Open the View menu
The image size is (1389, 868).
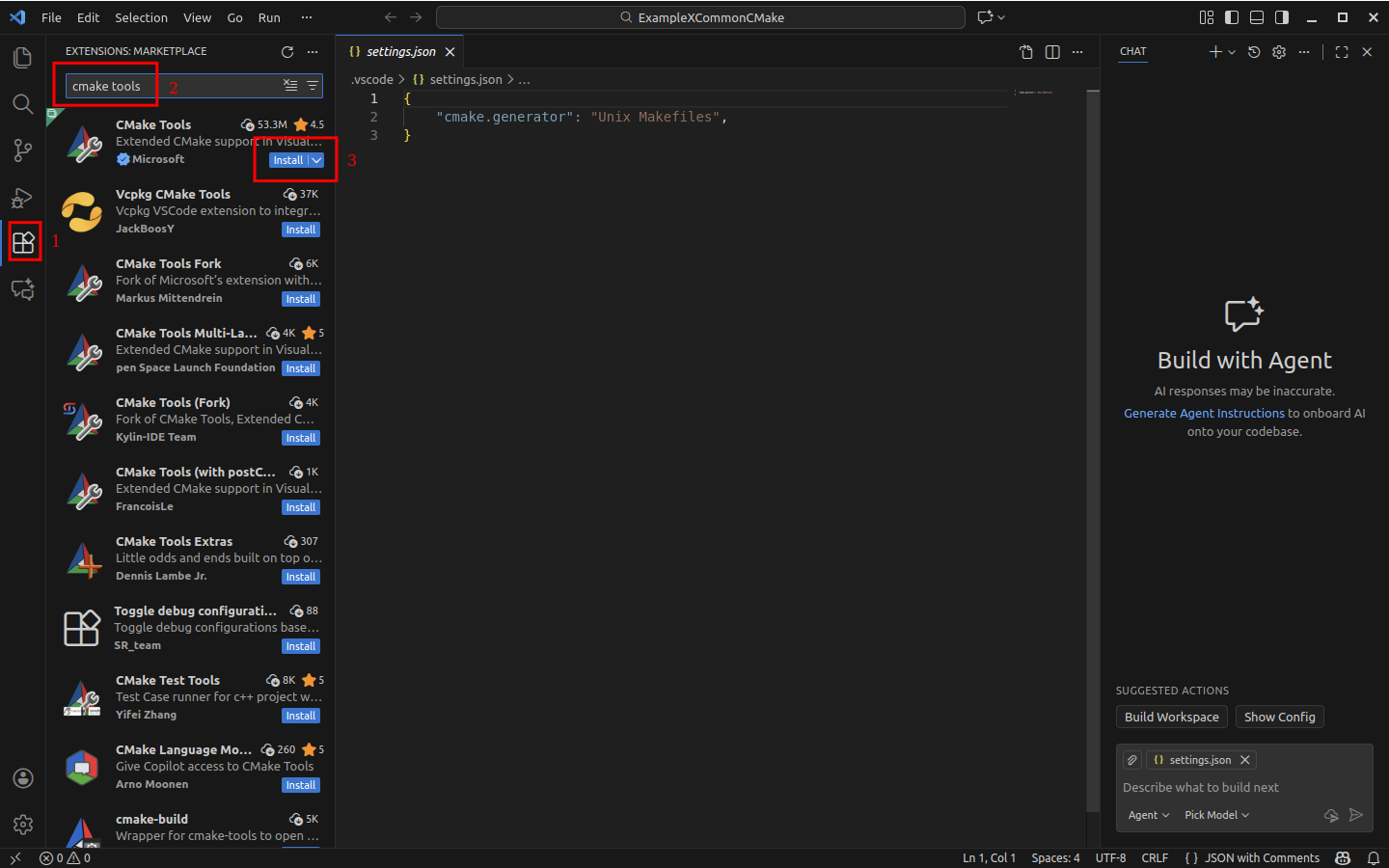pos(197,17)
